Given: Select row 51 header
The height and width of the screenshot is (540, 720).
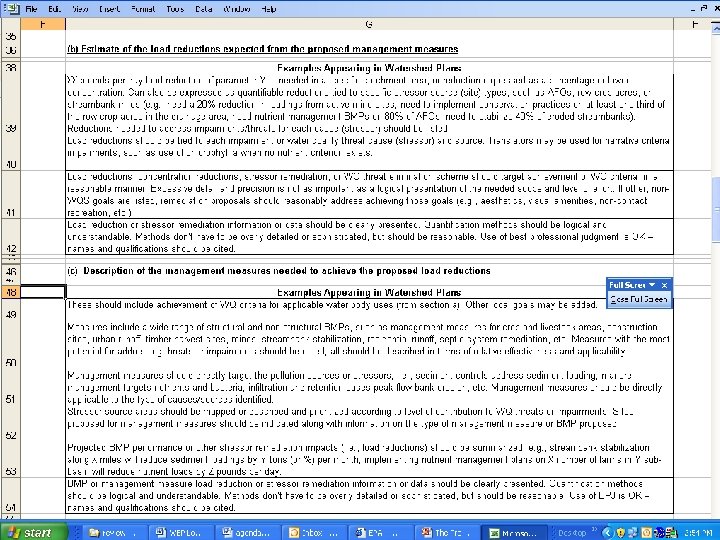Looking at the screenshot, I should pos(10,387).
